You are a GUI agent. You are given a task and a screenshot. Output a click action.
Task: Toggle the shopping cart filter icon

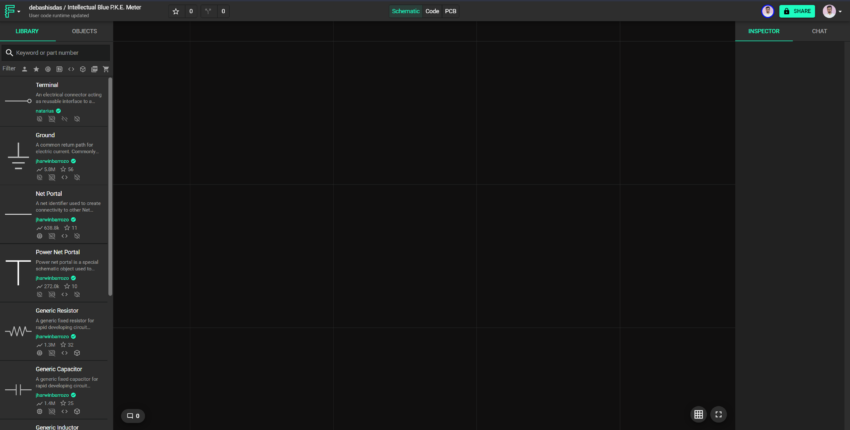point(106,69)
